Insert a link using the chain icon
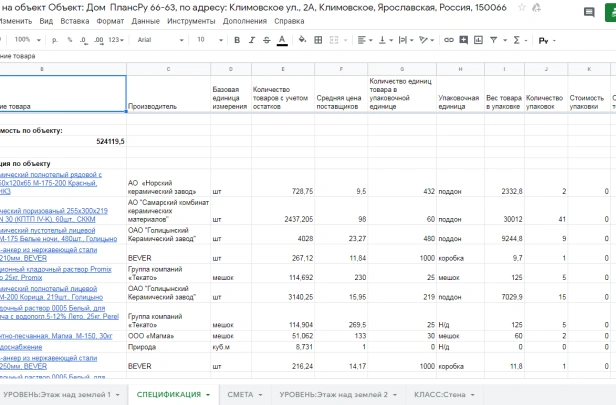Image resolution: width=616 pixels, height=405 pixels. pos(449,40)
